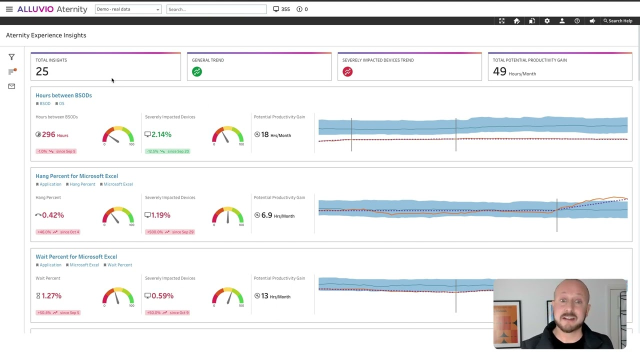This screenshot has width=640, height=360.
Task: Select the Total Insights card
Action: [x=106, y=66]
